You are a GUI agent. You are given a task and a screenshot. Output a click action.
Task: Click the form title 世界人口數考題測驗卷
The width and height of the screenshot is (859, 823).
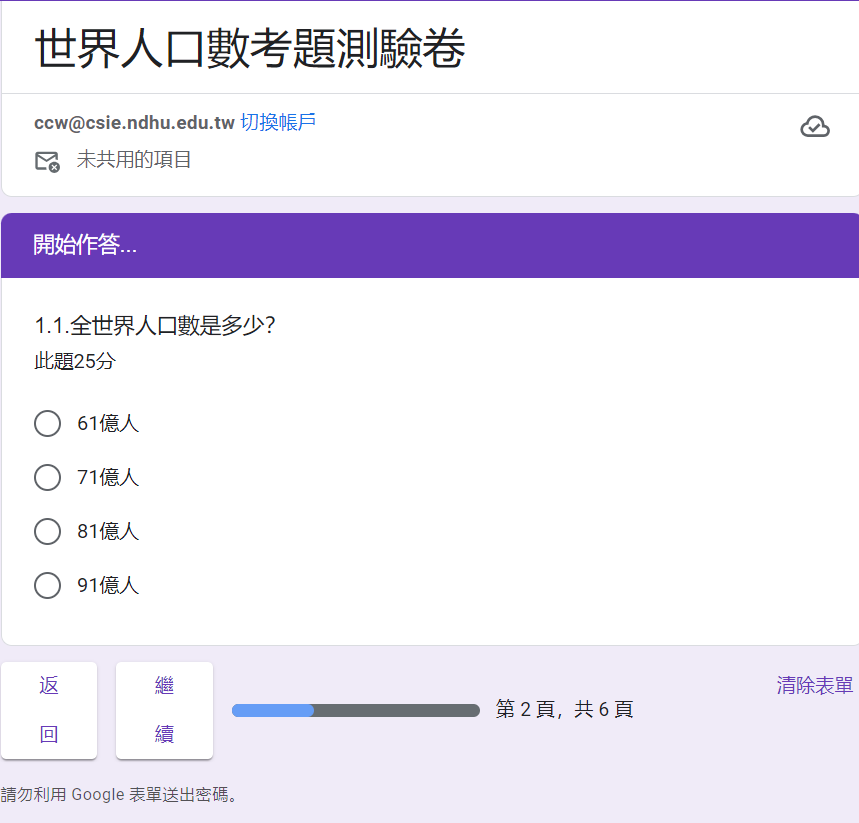249,48
